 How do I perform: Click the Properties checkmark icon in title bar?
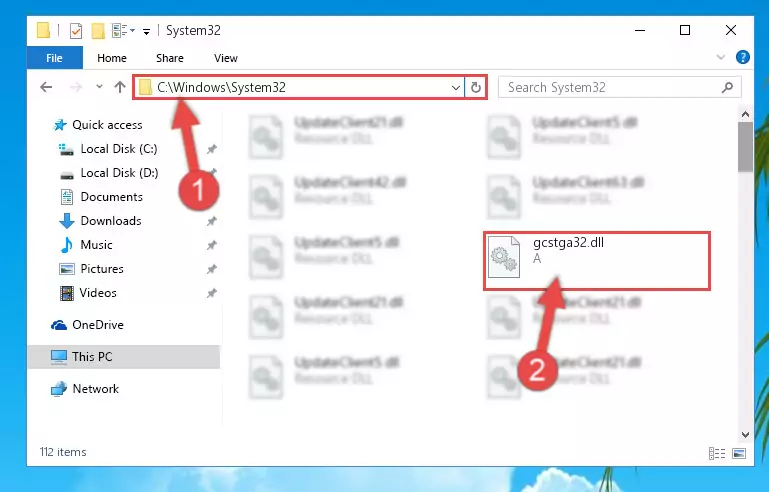click(x=76, y=31)
